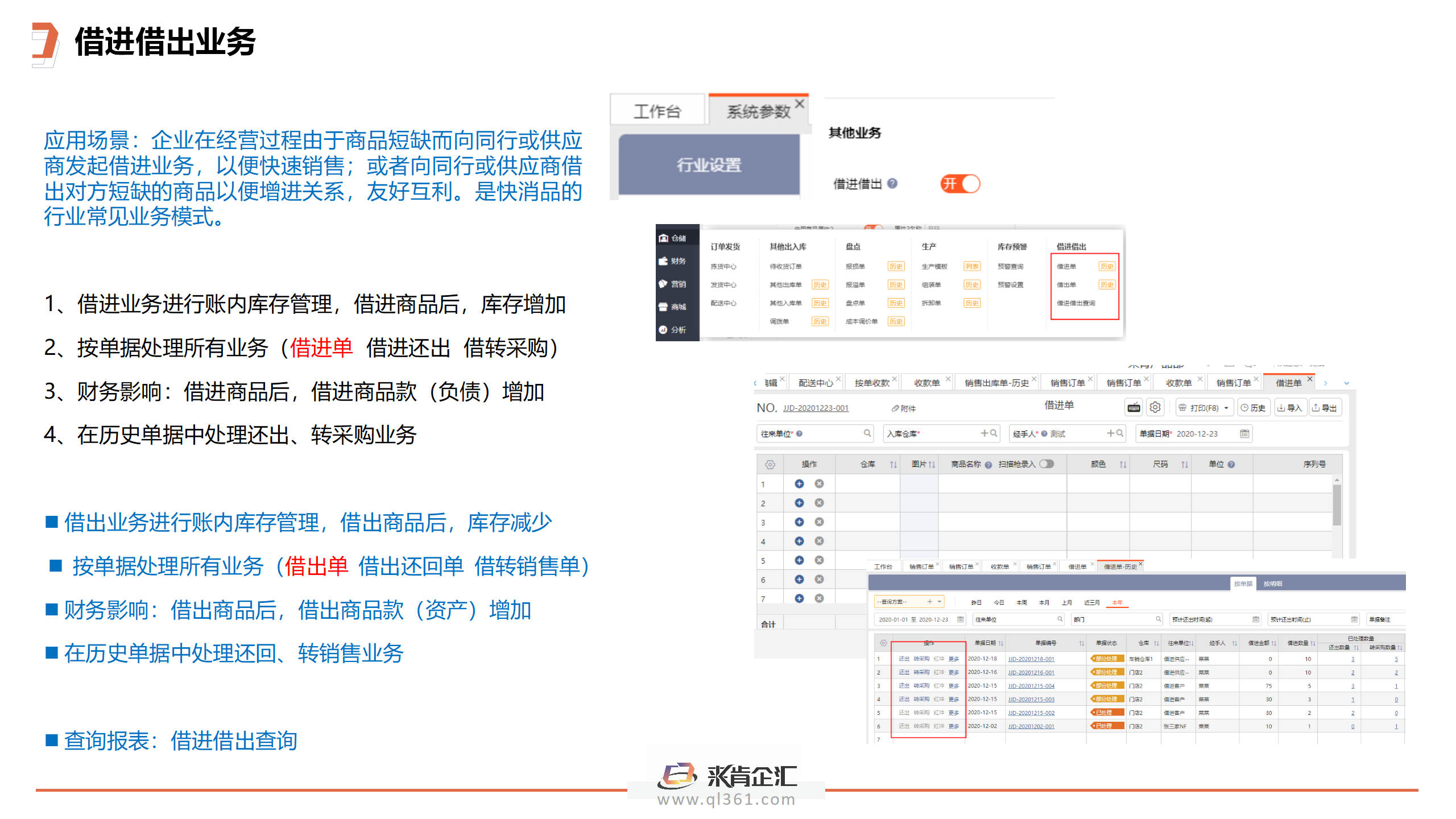Sort by the 颜色 column arrows
Screen dimensions: 1456x819
[1123, 465]
